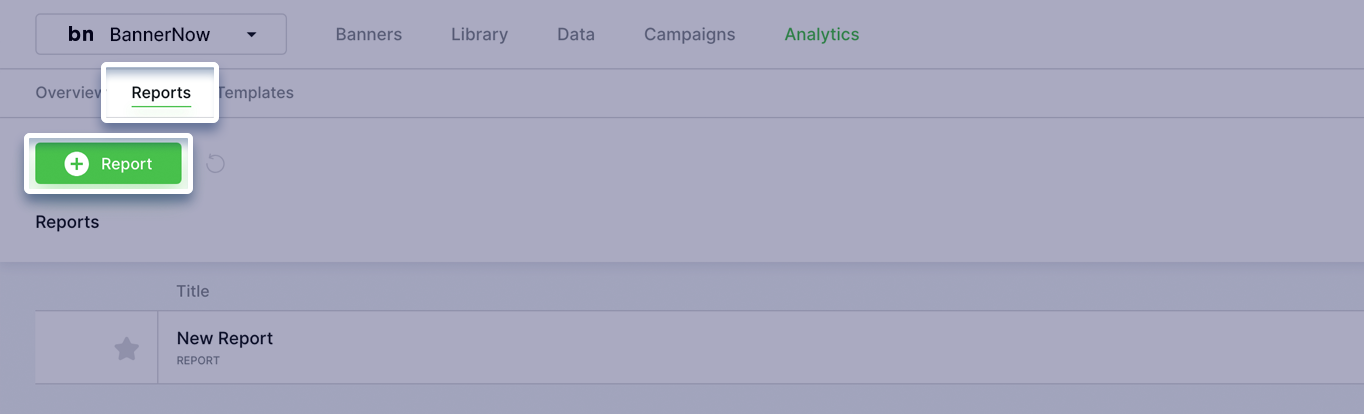
Task: Click the bn logo icon
Action: click(x=81, y=34)
